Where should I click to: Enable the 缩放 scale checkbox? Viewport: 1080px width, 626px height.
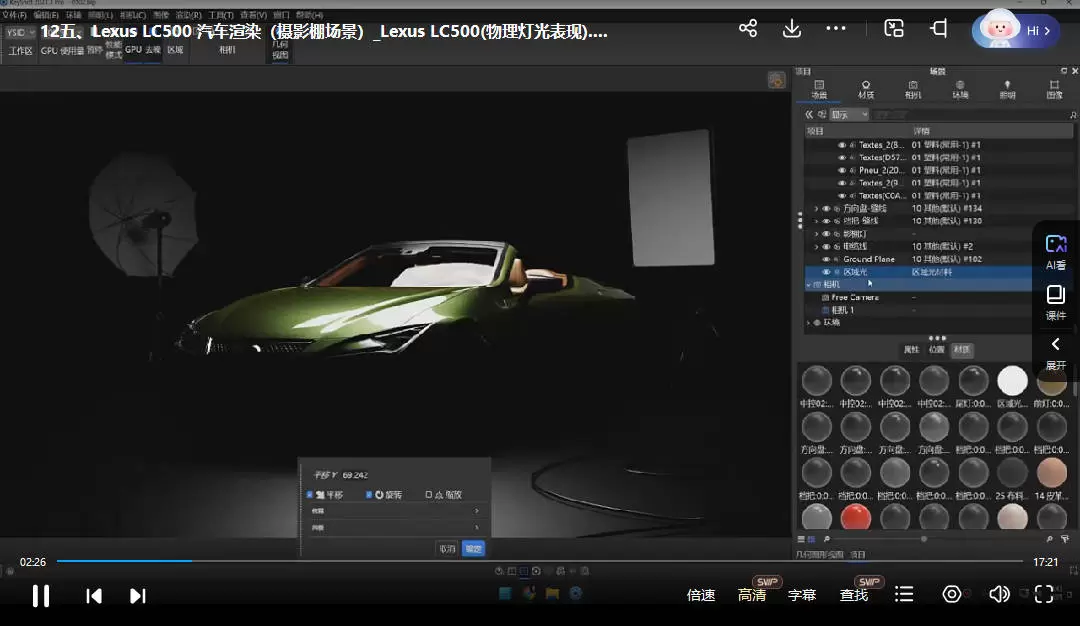428,494
